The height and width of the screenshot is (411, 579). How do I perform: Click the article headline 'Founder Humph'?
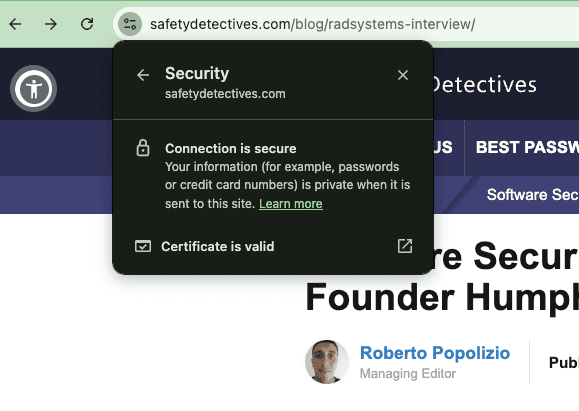pyautogui.click(x=442, y=298)
